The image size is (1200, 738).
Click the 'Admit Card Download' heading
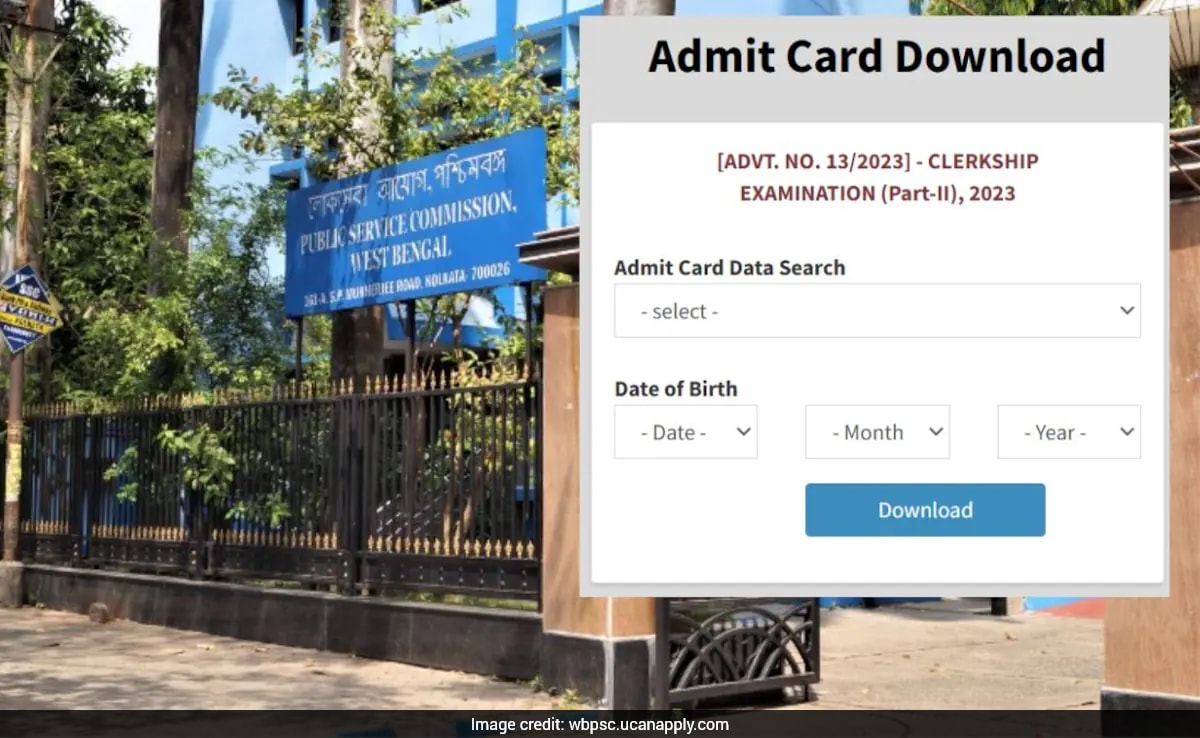click(876, 57)
